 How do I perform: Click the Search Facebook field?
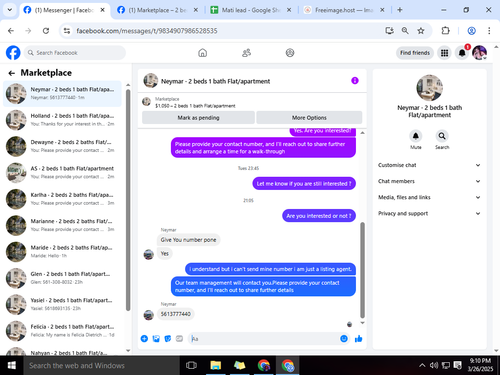pyautogui.click(x=75, y=53)
